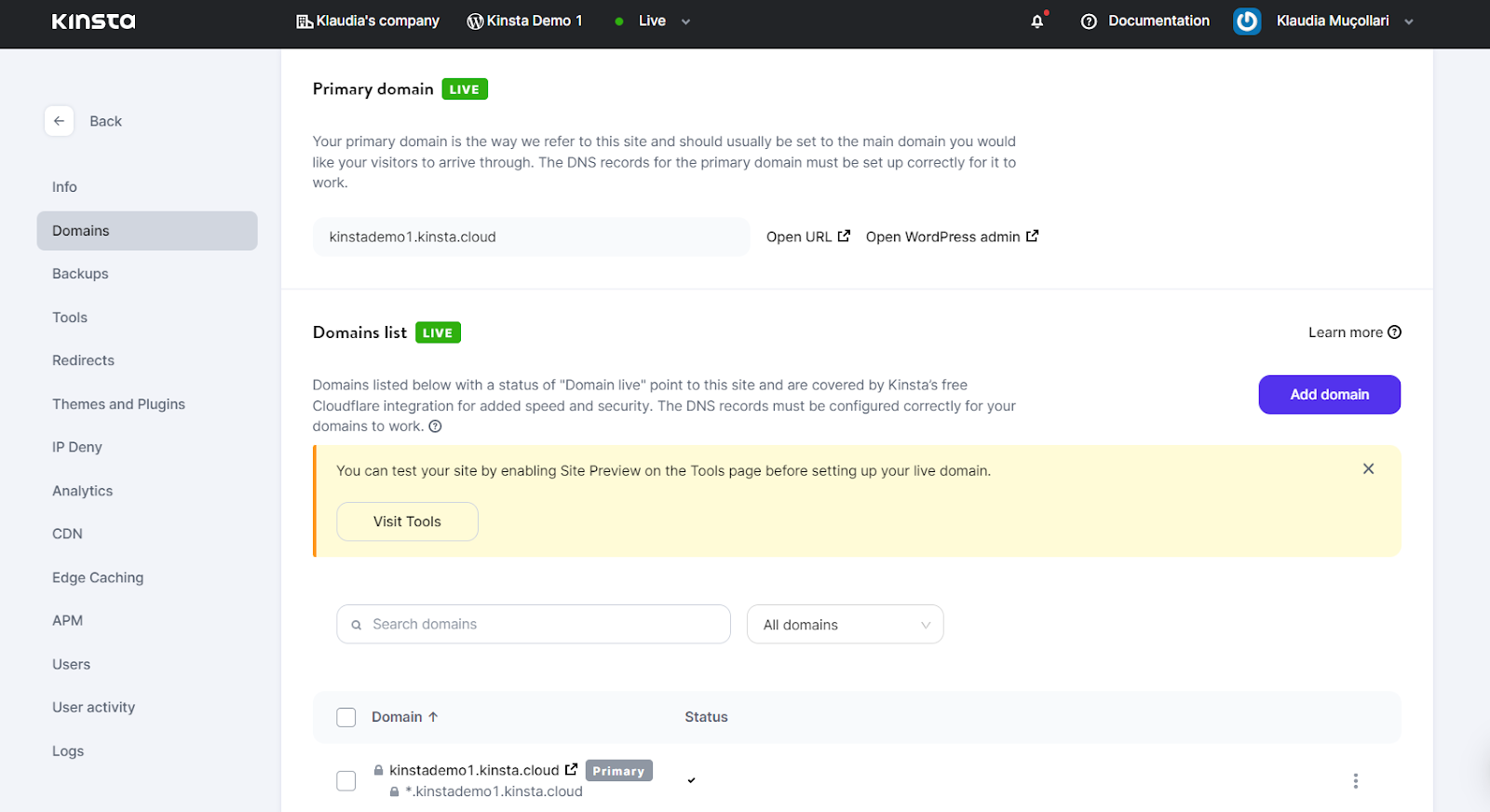Image resolution: width=1490 pixels, height=812 pixels.
Task: Click the Kinsta logo
Action: pos(93,20)
